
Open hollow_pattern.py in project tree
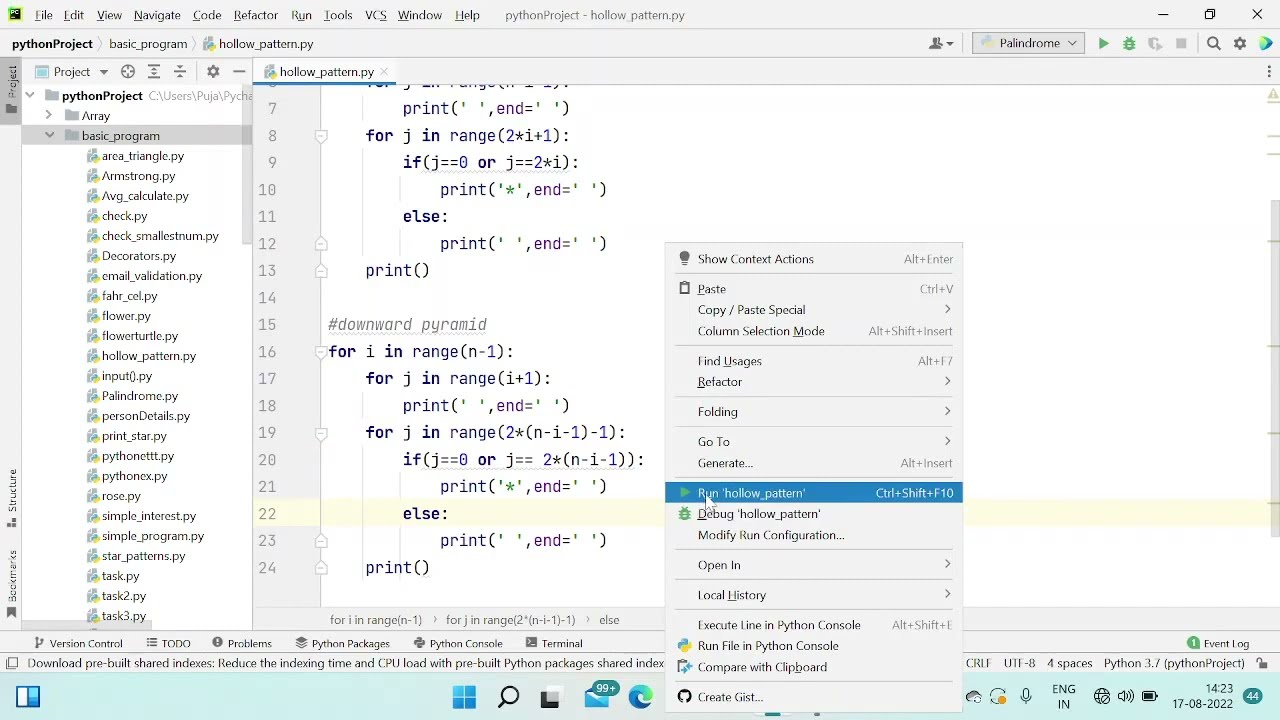pos(148,356)
